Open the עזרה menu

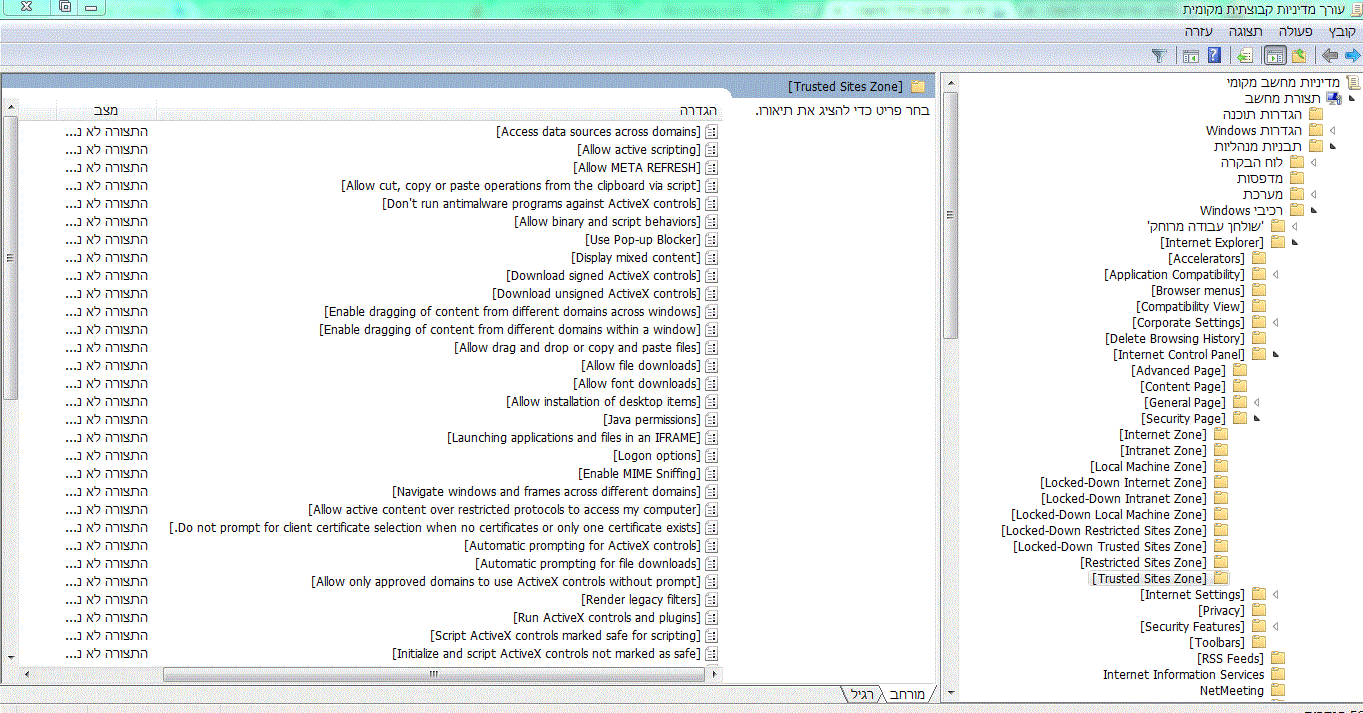[x=1198, y=32]
